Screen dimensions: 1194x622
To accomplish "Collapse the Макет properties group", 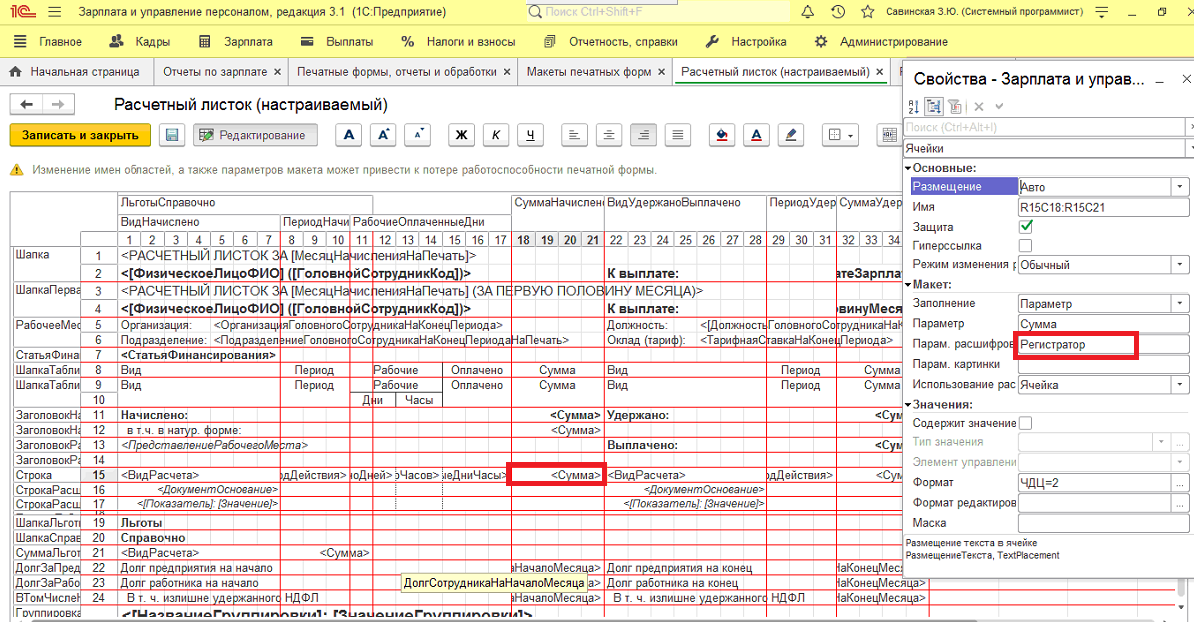I will tap(908, 285).
